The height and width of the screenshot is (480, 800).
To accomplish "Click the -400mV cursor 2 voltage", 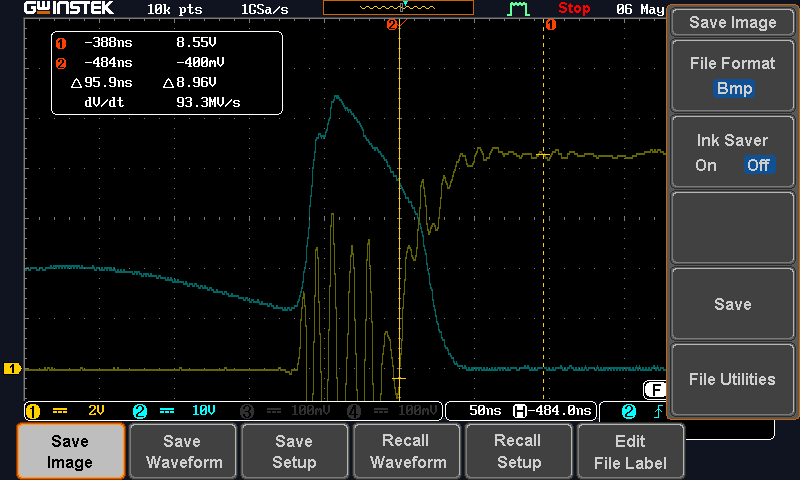I will [x=200, y=62].
